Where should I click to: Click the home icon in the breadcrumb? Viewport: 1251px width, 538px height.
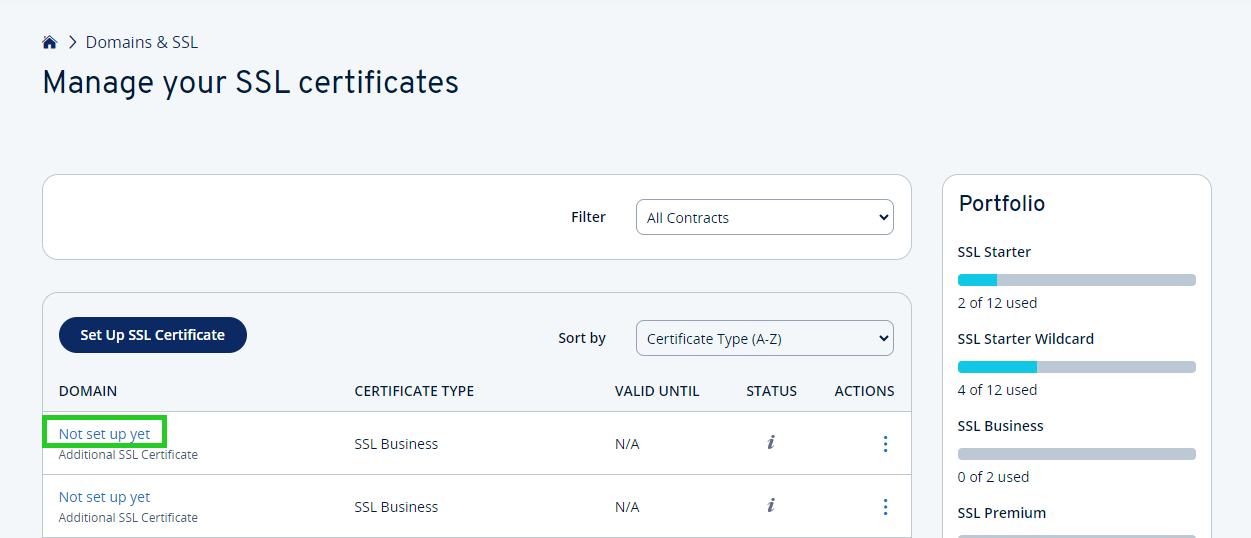[x=50, y=42]
